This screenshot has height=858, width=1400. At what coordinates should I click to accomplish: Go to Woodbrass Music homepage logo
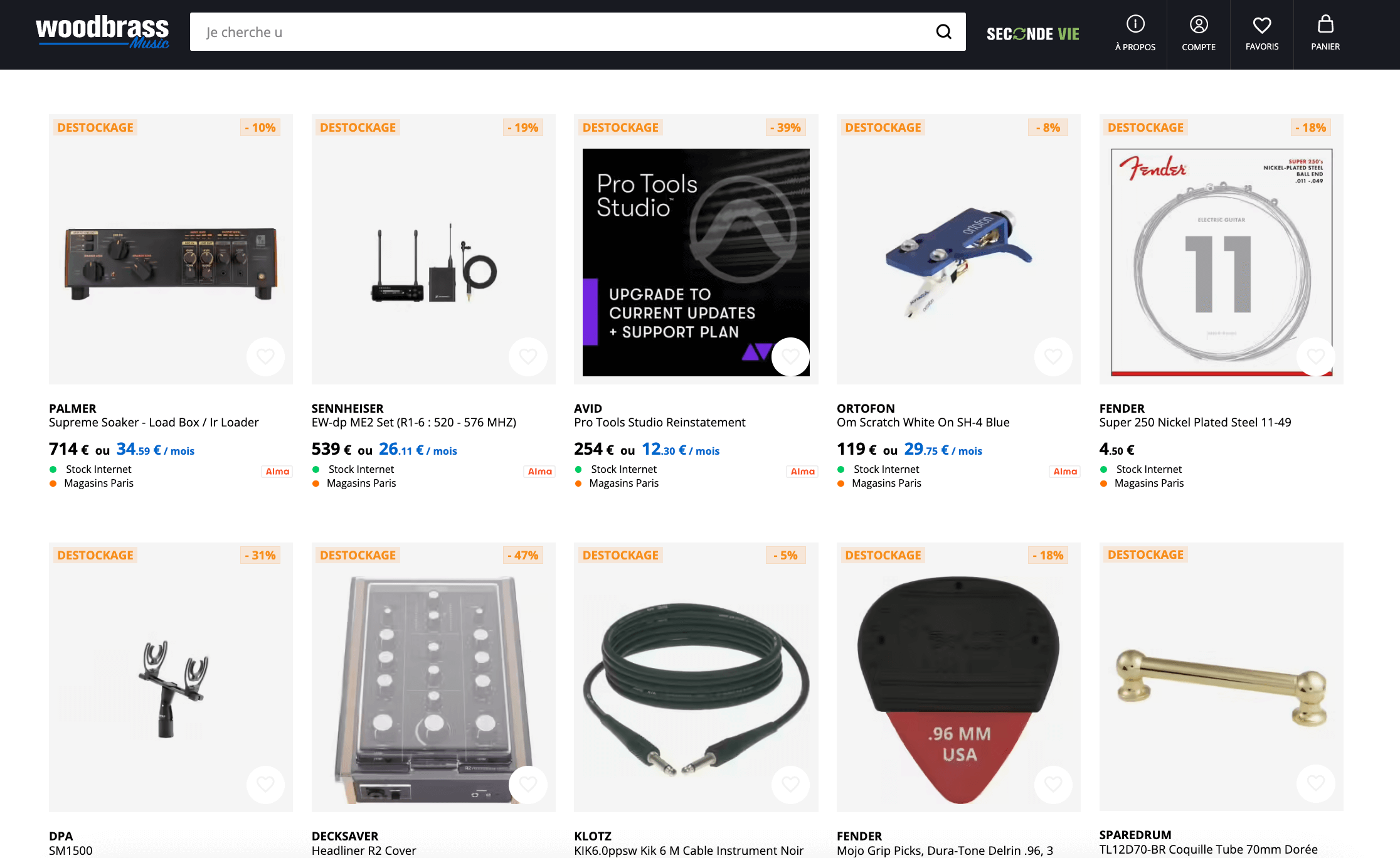pyautogui.click(x=102, y=32)
